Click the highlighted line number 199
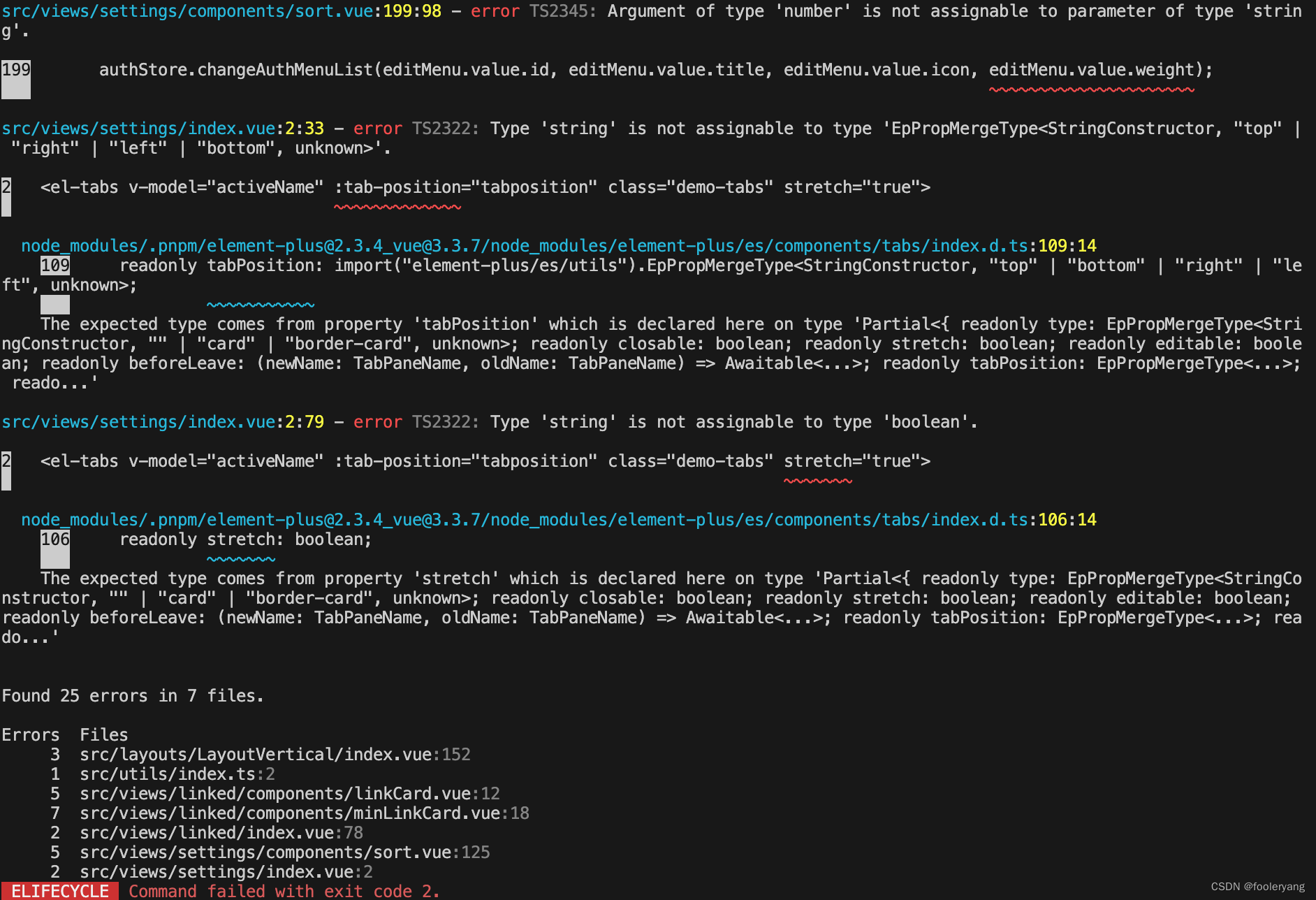1316x900 pixels. coord(16,70)
